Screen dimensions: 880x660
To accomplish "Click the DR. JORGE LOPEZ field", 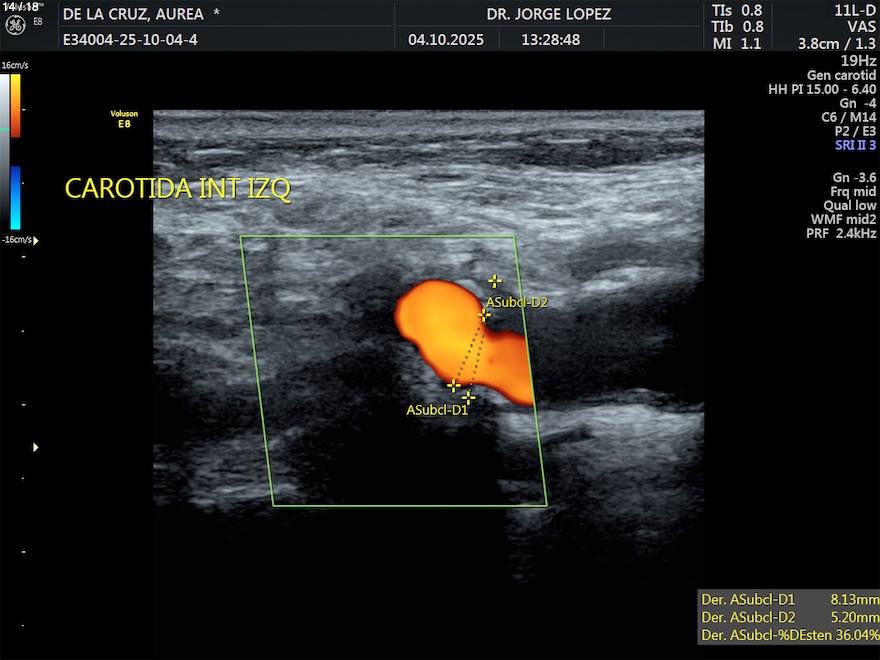I will (x=548, y=14).
